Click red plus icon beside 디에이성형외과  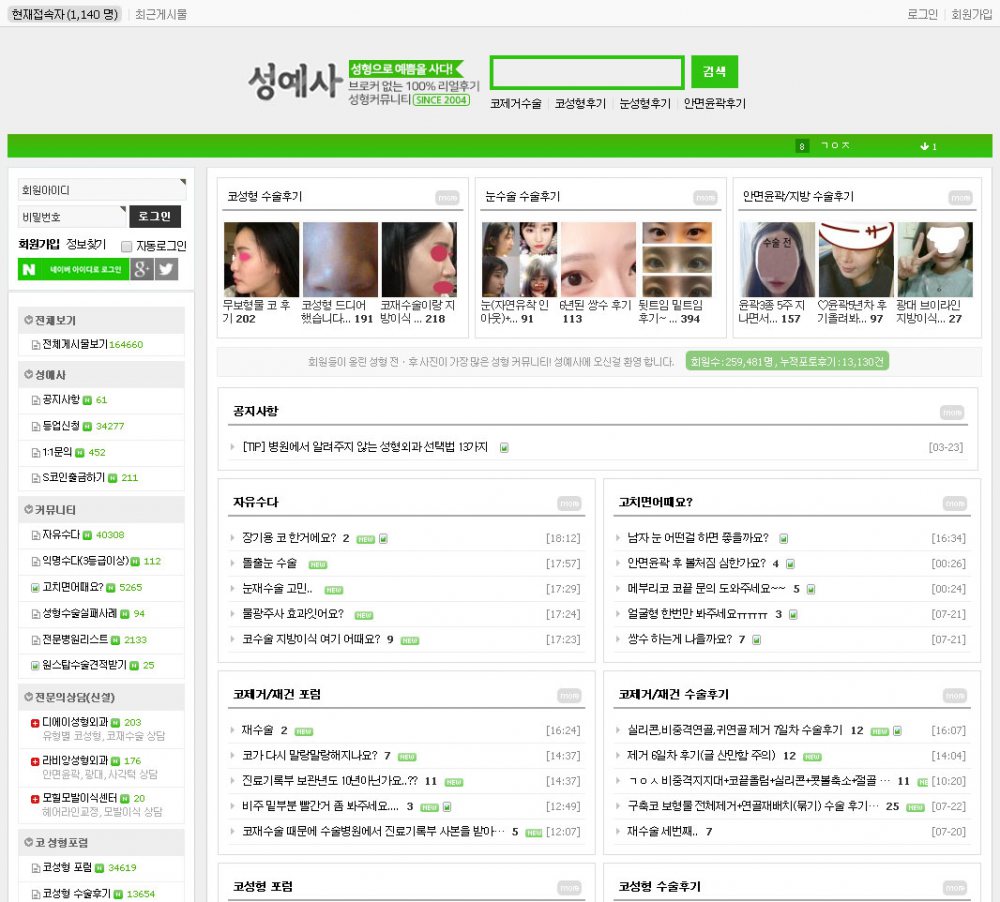pyautogui.click(x=35, y=723)
